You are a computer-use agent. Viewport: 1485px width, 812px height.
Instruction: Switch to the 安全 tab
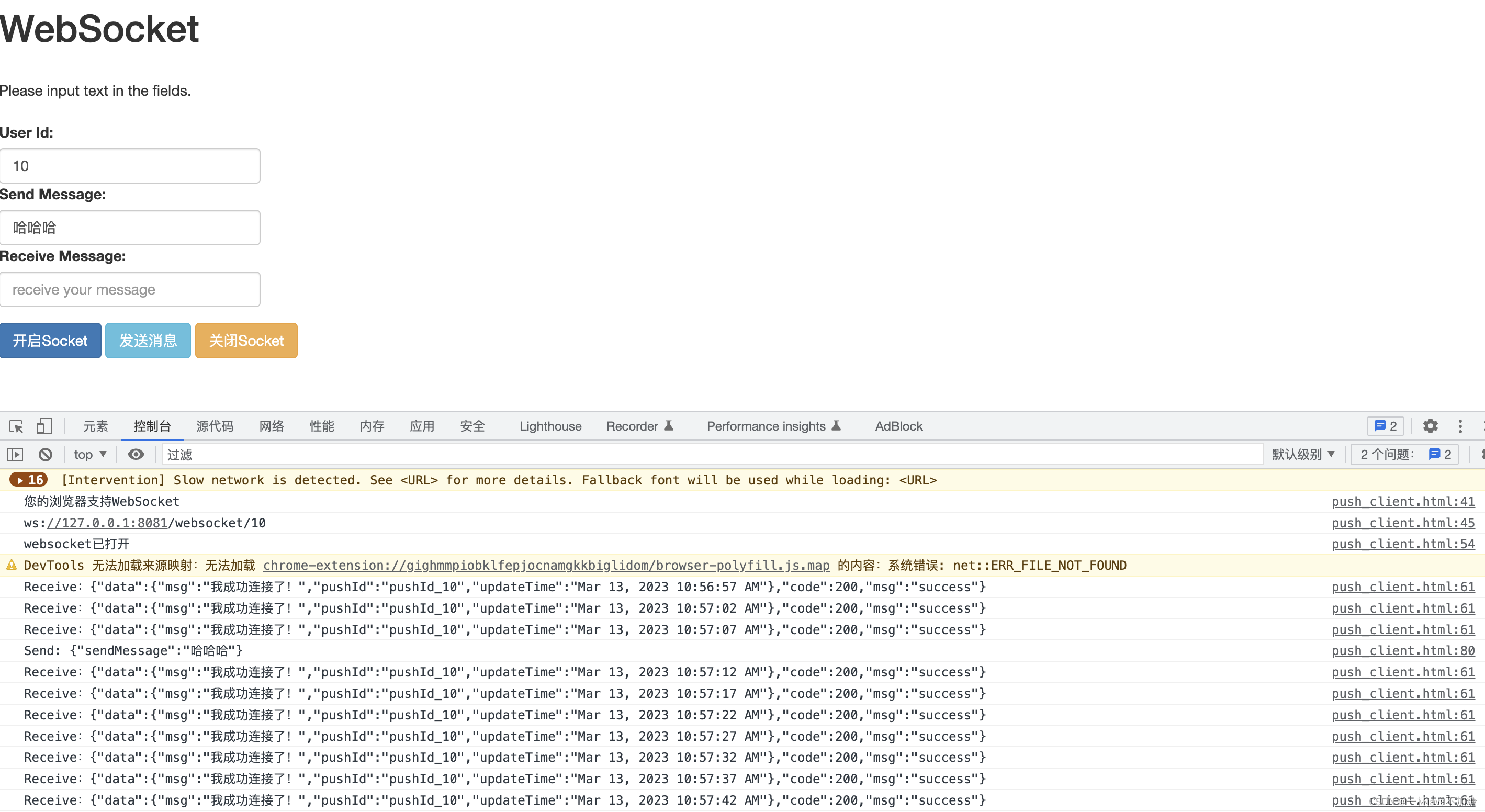click(x=473, y=426)
